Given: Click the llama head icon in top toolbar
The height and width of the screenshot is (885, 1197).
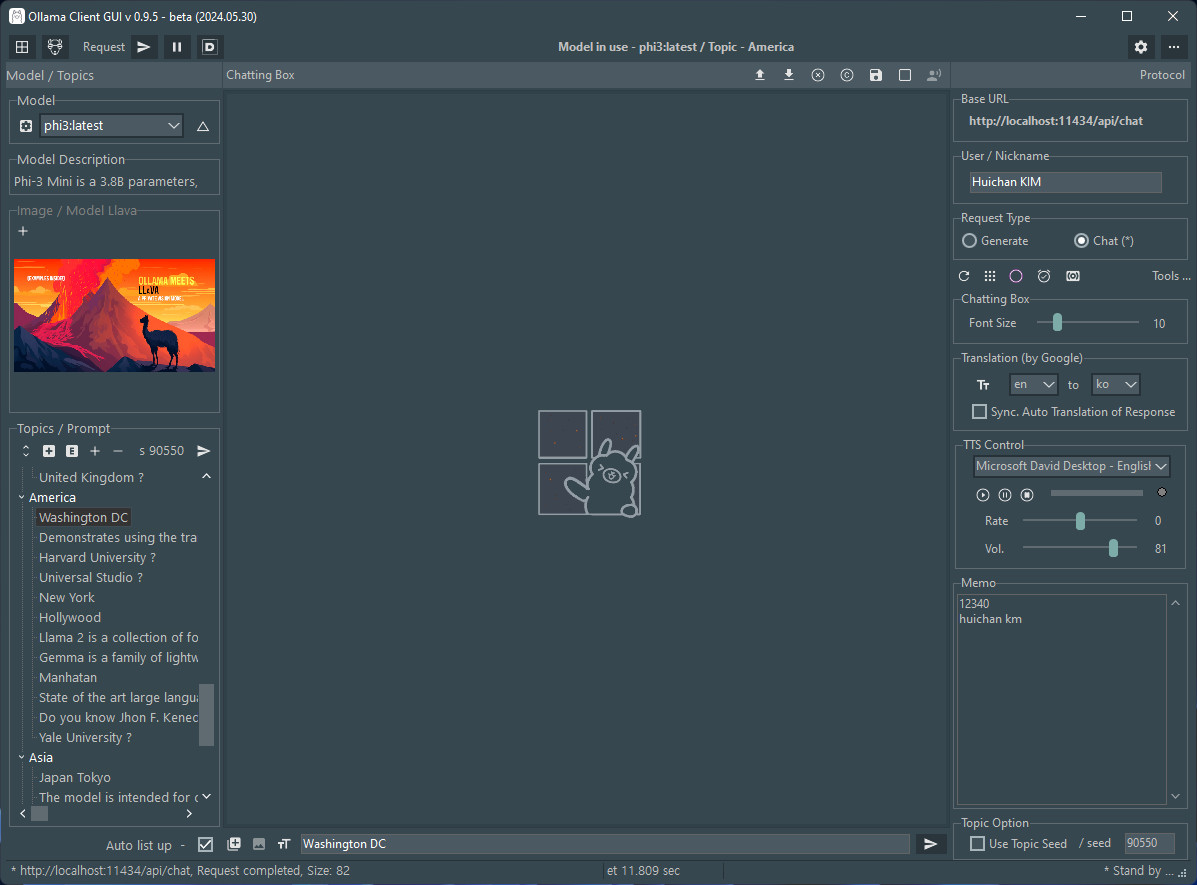Looking at the screenshot, I should coord(56,47).
